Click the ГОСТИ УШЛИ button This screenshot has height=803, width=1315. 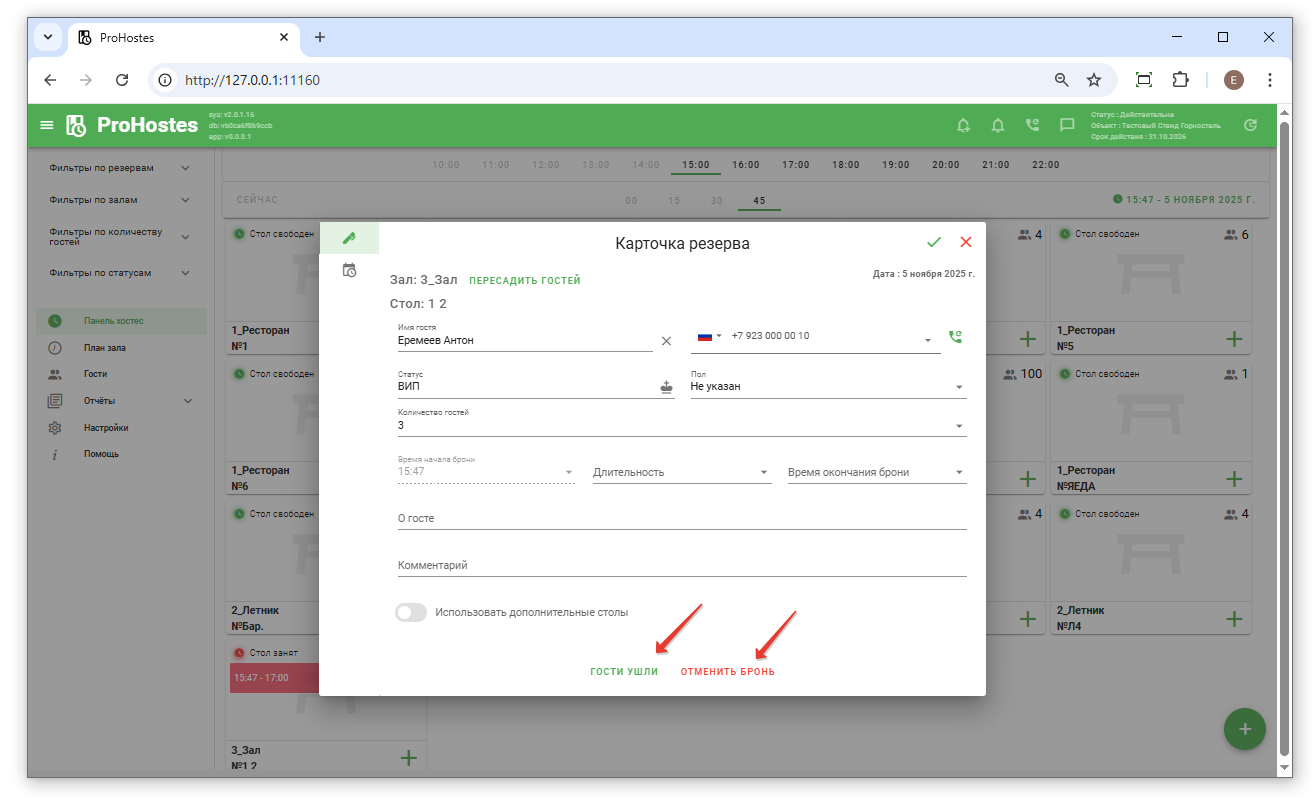[x=624, y=672]
